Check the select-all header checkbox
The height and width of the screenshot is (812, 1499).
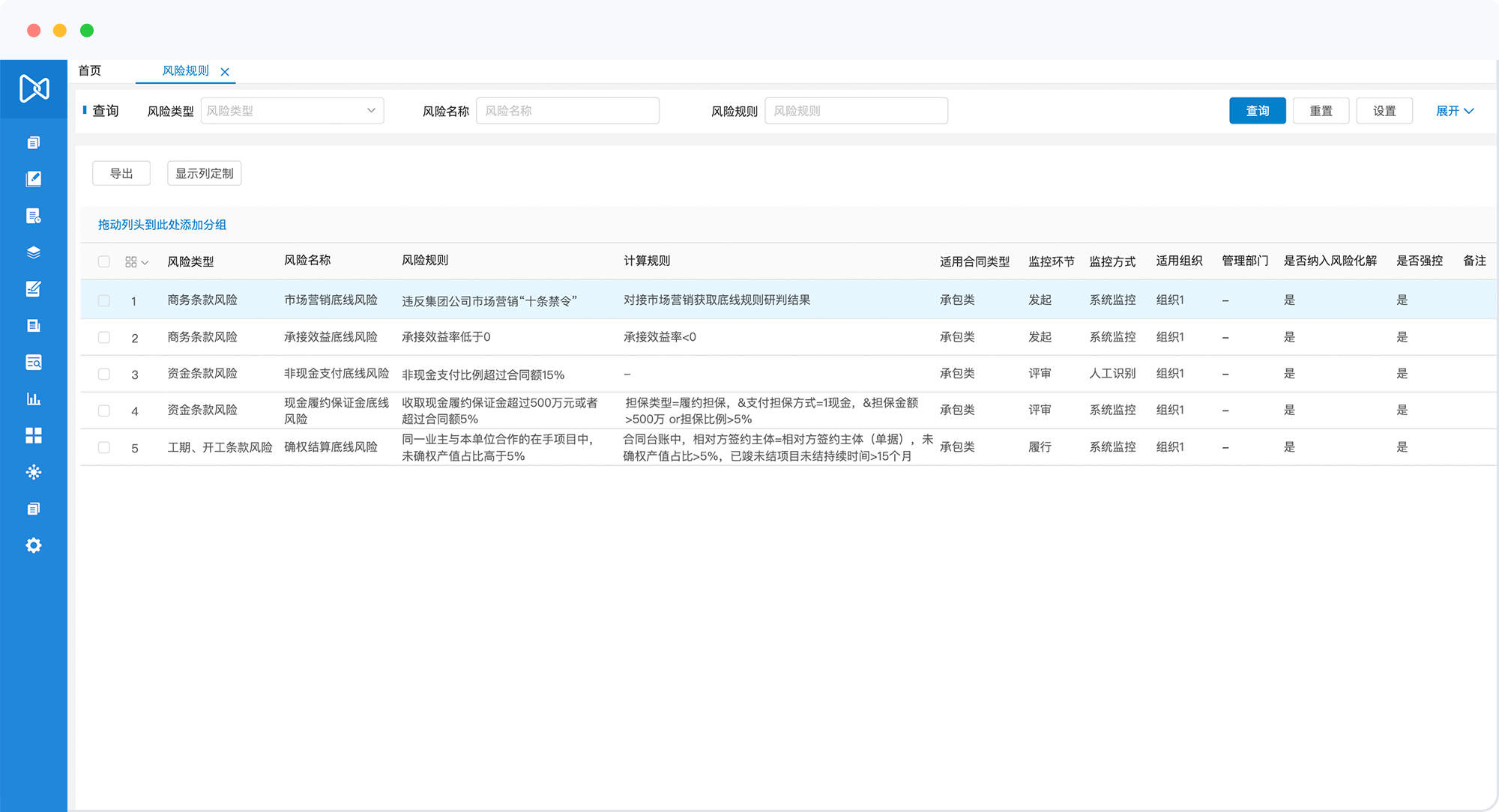click(x=104, y=261)
